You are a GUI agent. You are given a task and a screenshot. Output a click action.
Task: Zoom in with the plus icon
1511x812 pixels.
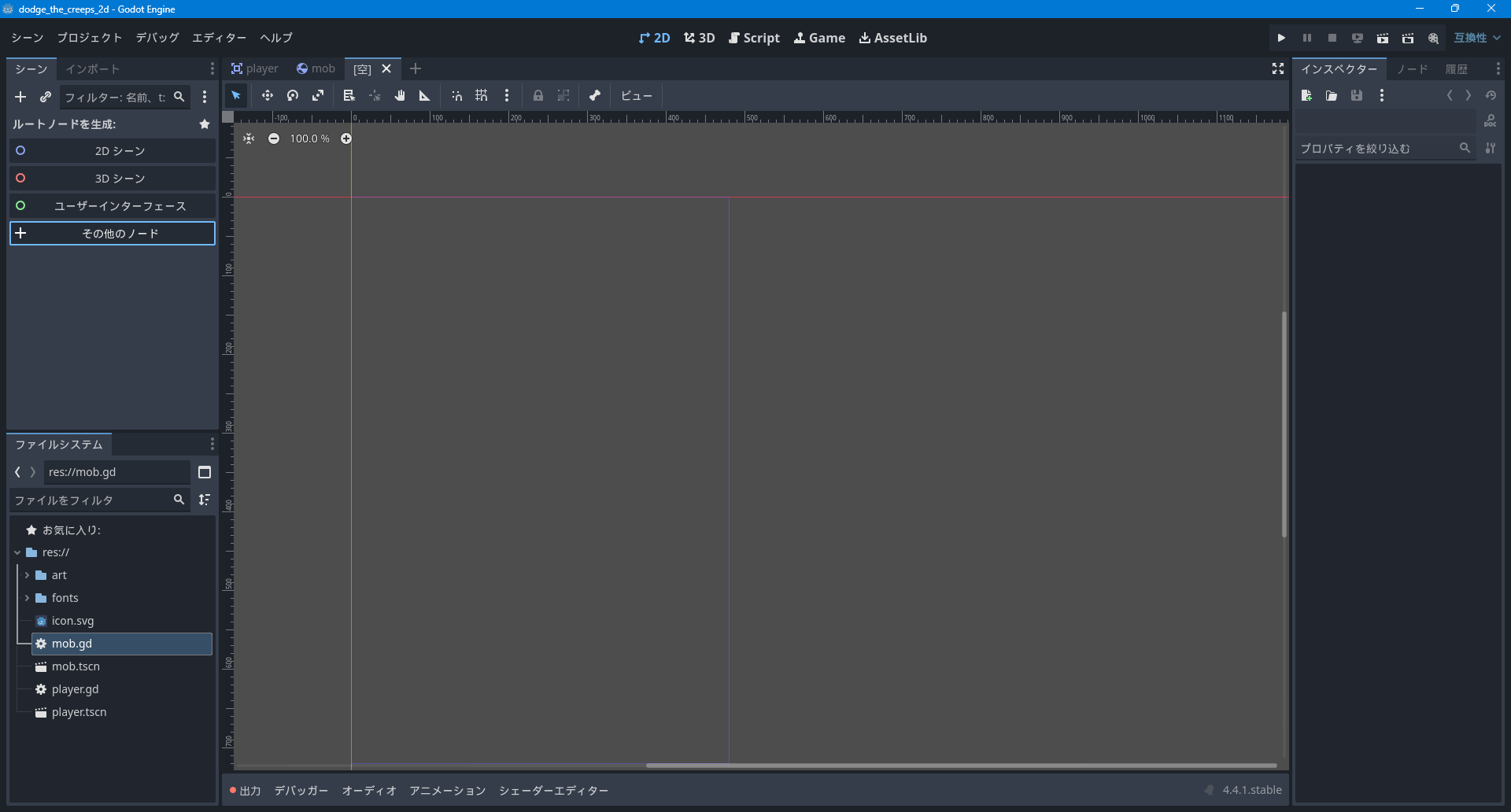[346, 138]
